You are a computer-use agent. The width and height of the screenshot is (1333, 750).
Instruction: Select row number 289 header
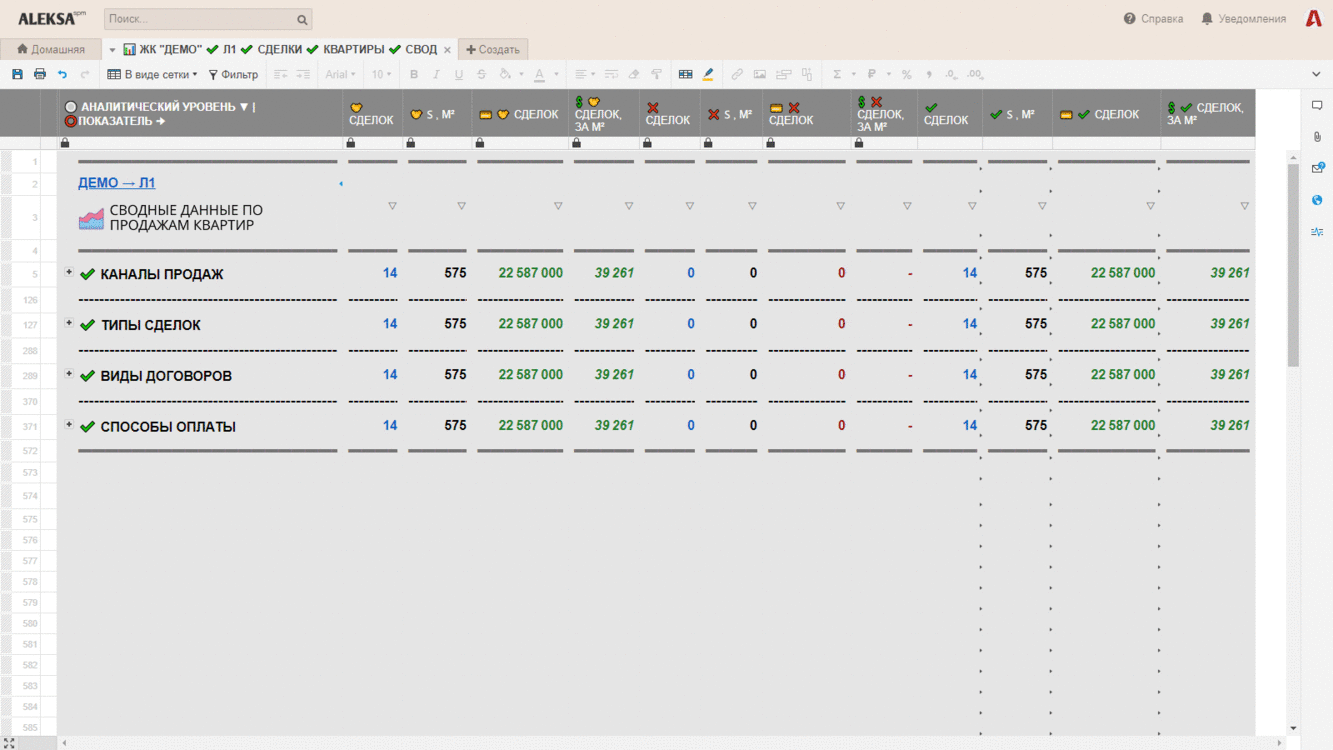click(28, 375)
